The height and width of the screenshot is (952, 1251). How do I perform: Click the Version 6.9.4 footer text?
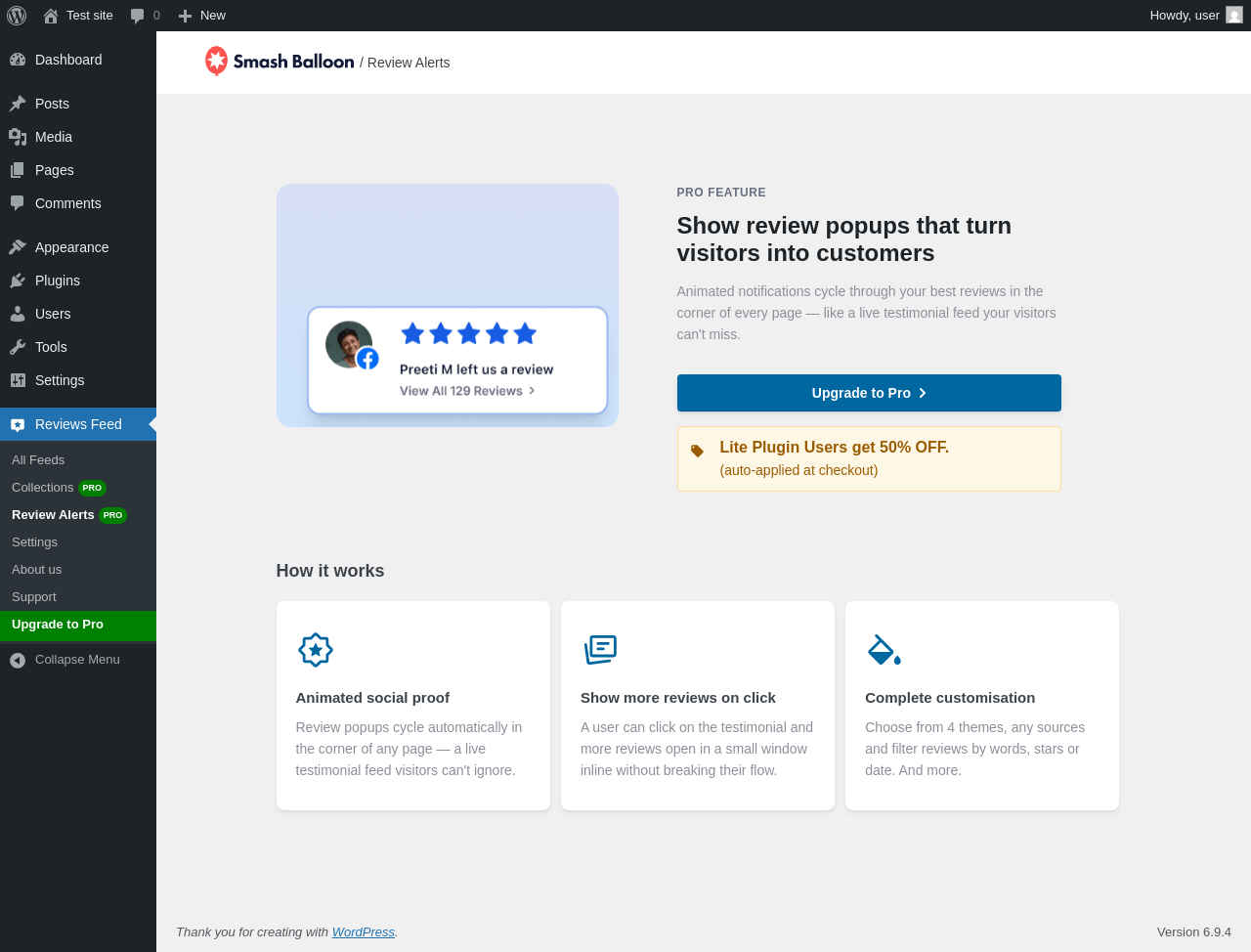[x=1194, y=932]
